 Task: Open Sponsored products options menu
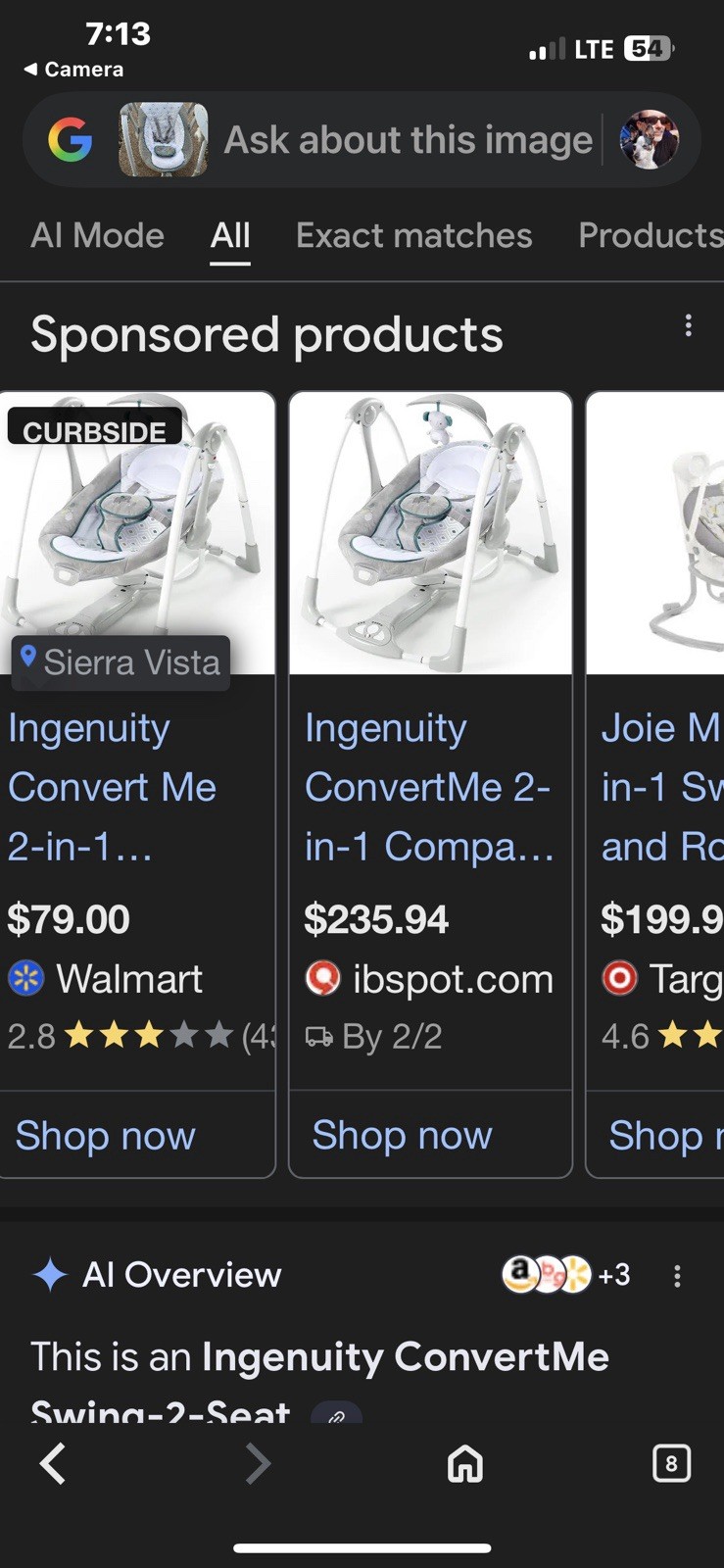coord(689,326)
